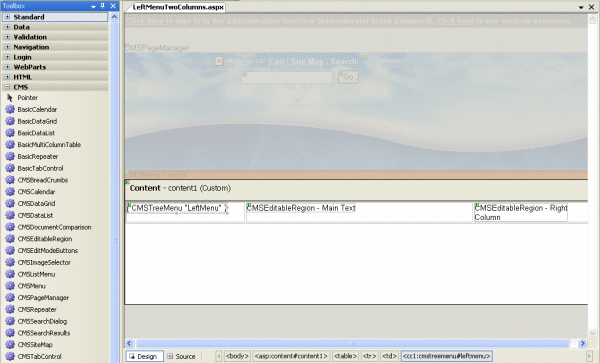
Task: Click the horizontal scrollbar track in designer
Action: [x=352, y=343]
